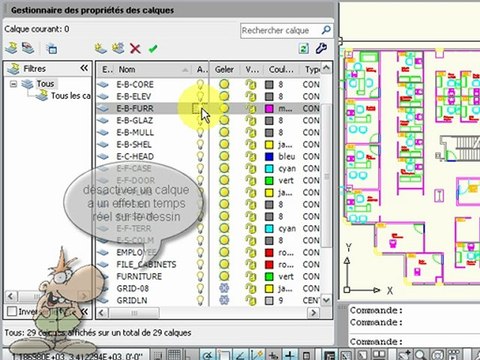The image size is (480, 360).
Task: Click the freeze sun icon of FILE_CABINETS
Action: pos(224,264)
